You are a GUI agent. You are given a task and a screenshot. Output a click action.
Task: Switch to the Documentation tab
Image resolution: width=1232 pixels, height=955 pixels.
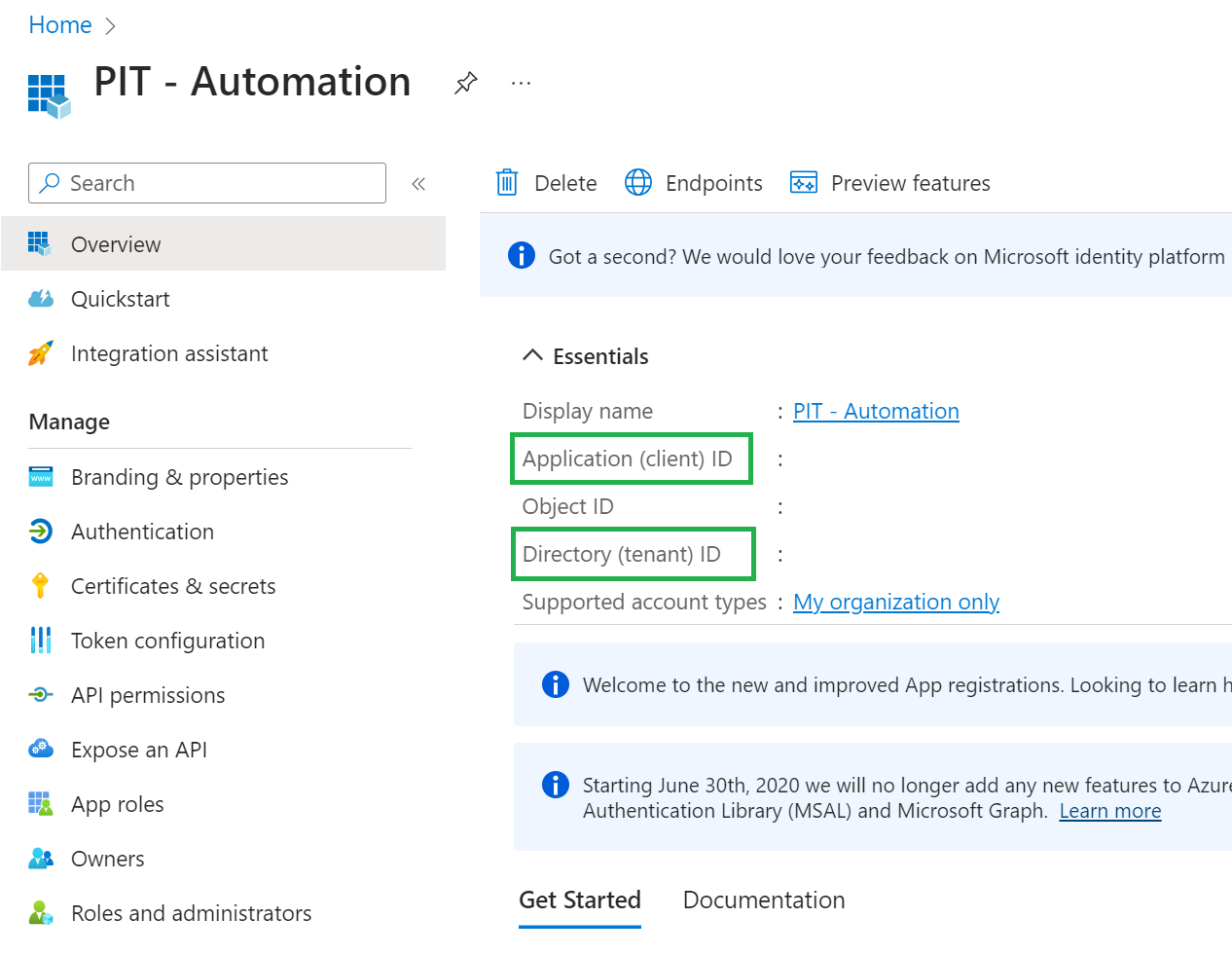tap(764, 900)
